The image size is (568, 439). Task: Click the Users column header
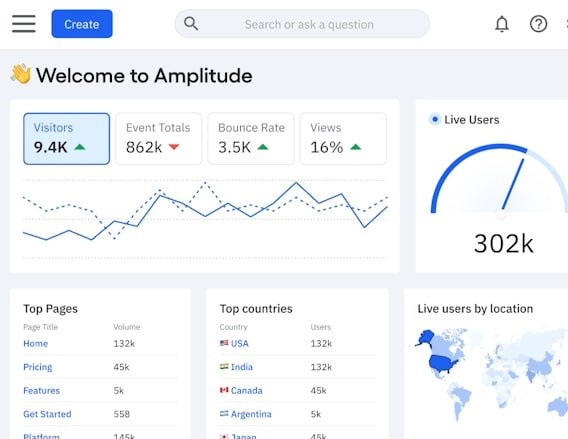point(321,327)
